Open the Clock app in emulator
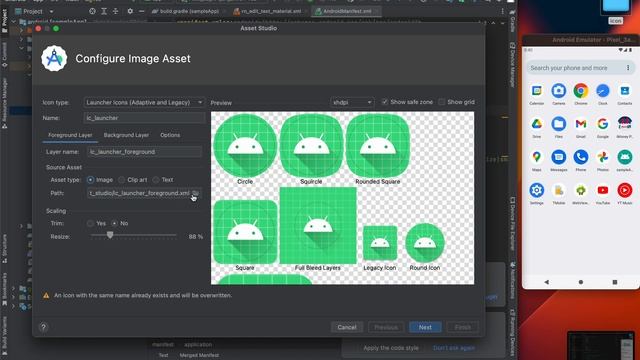The height and width of the screenshot is (360, 640). (x=603, y=91)
